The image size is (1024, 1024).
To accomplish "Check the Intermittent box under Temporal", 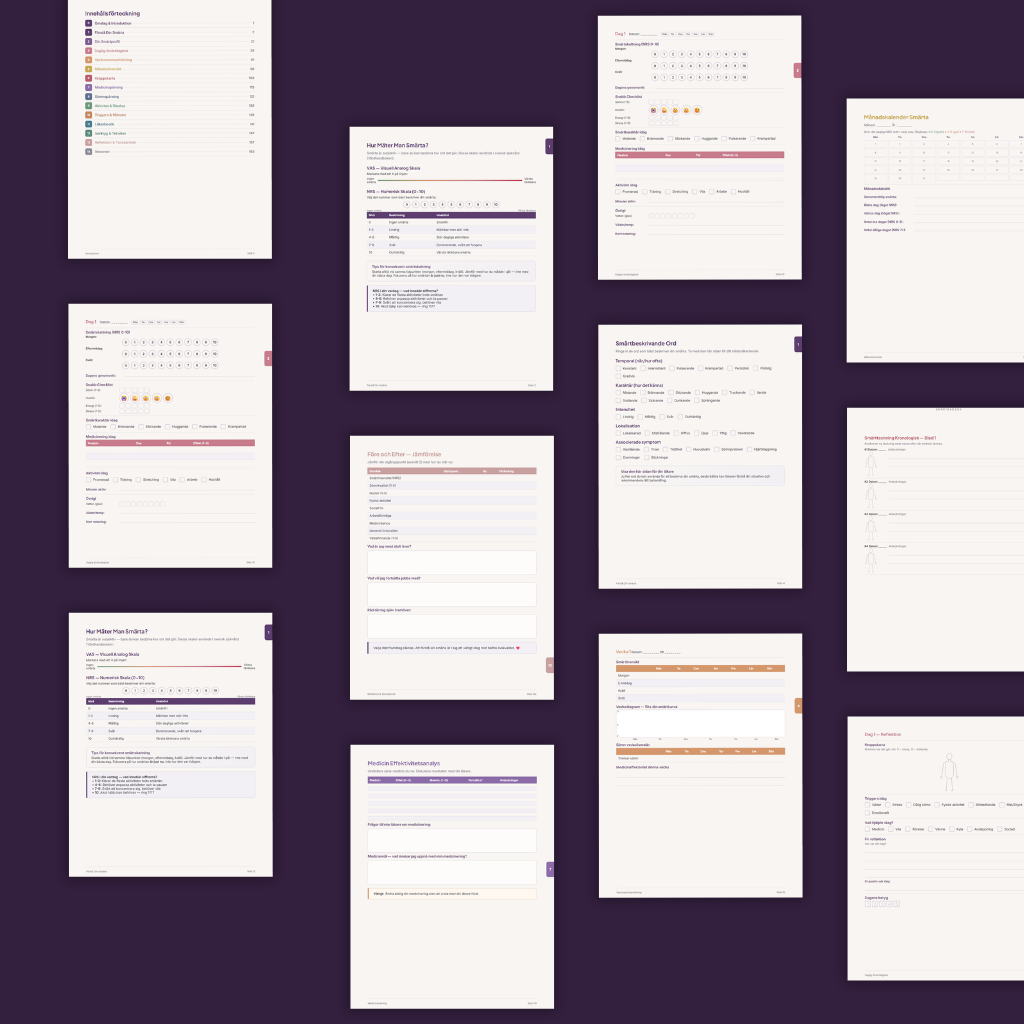I will (643, 368).
